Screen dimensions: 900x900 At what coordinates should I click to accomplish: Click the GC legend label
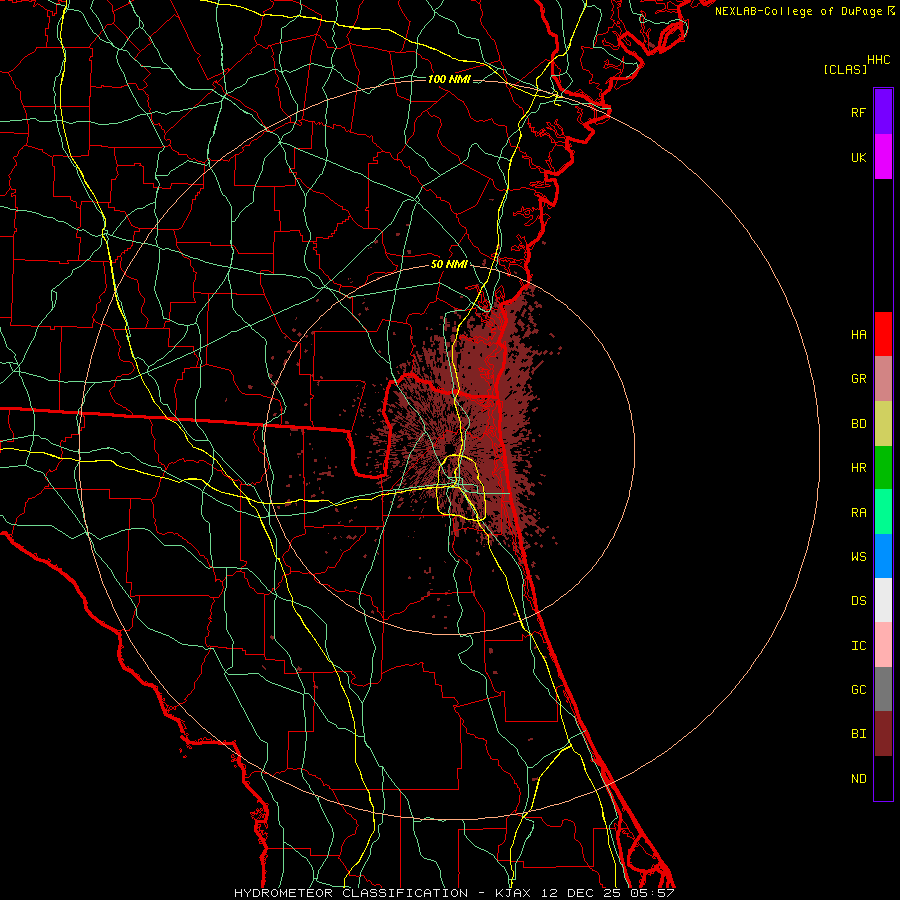859,690
